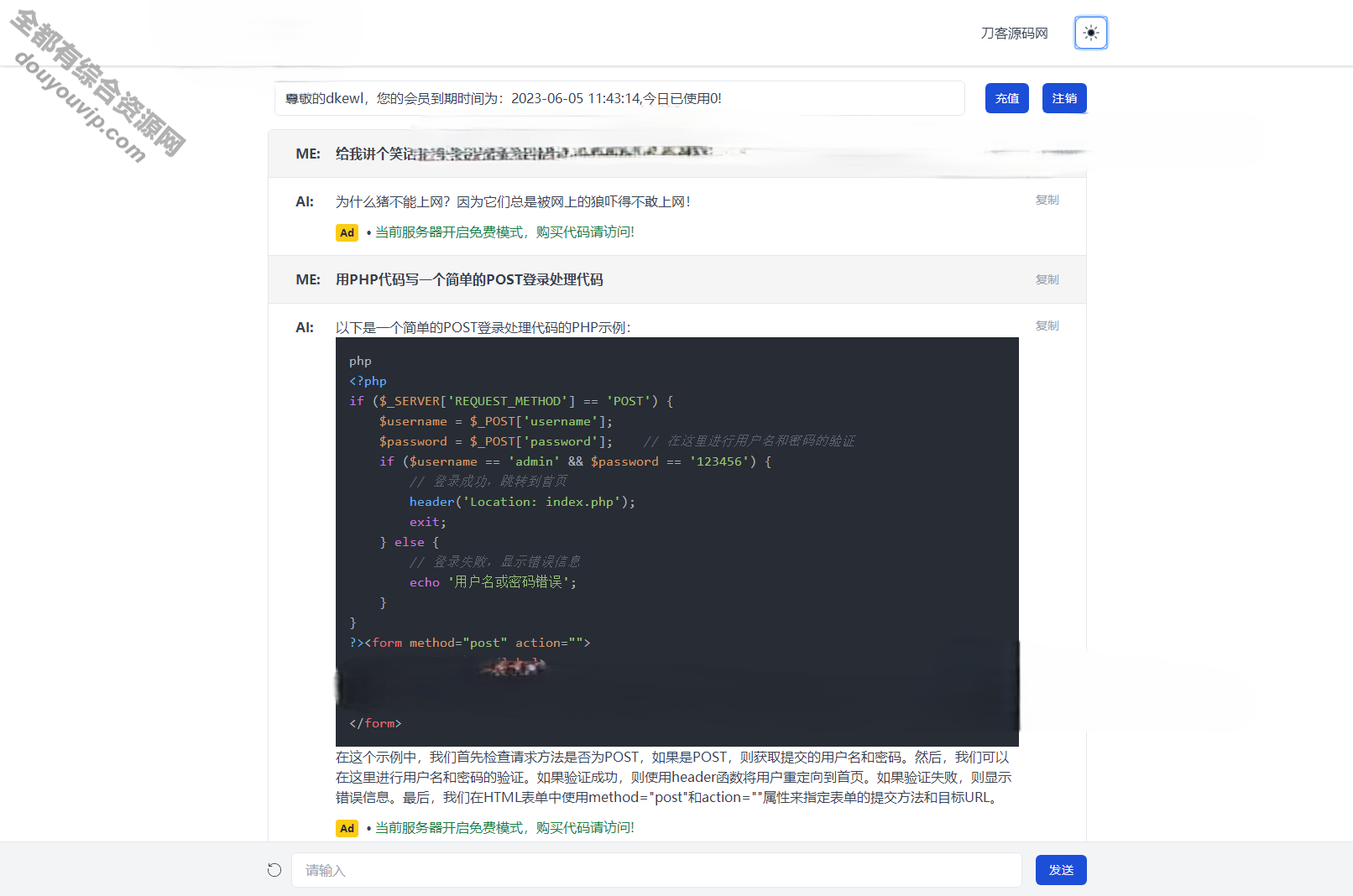Click the question 用PHP代码写一个简单的POST登录处理代码
The image size is (1353, 896).
click(x=469, y=279)
